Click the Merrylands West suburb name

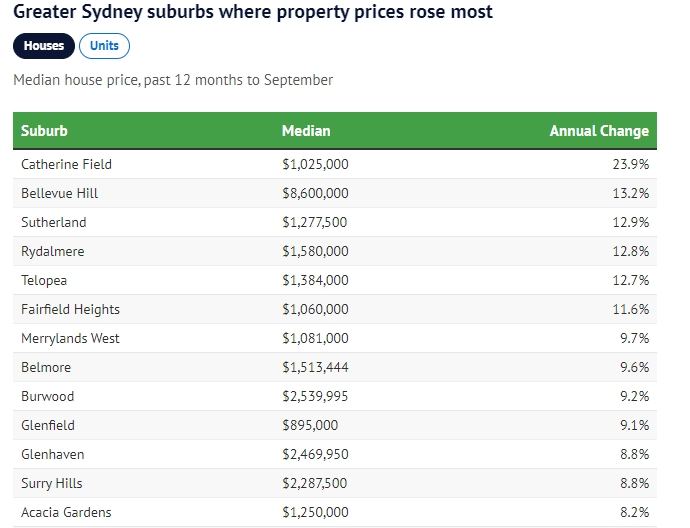pos(70,338)
